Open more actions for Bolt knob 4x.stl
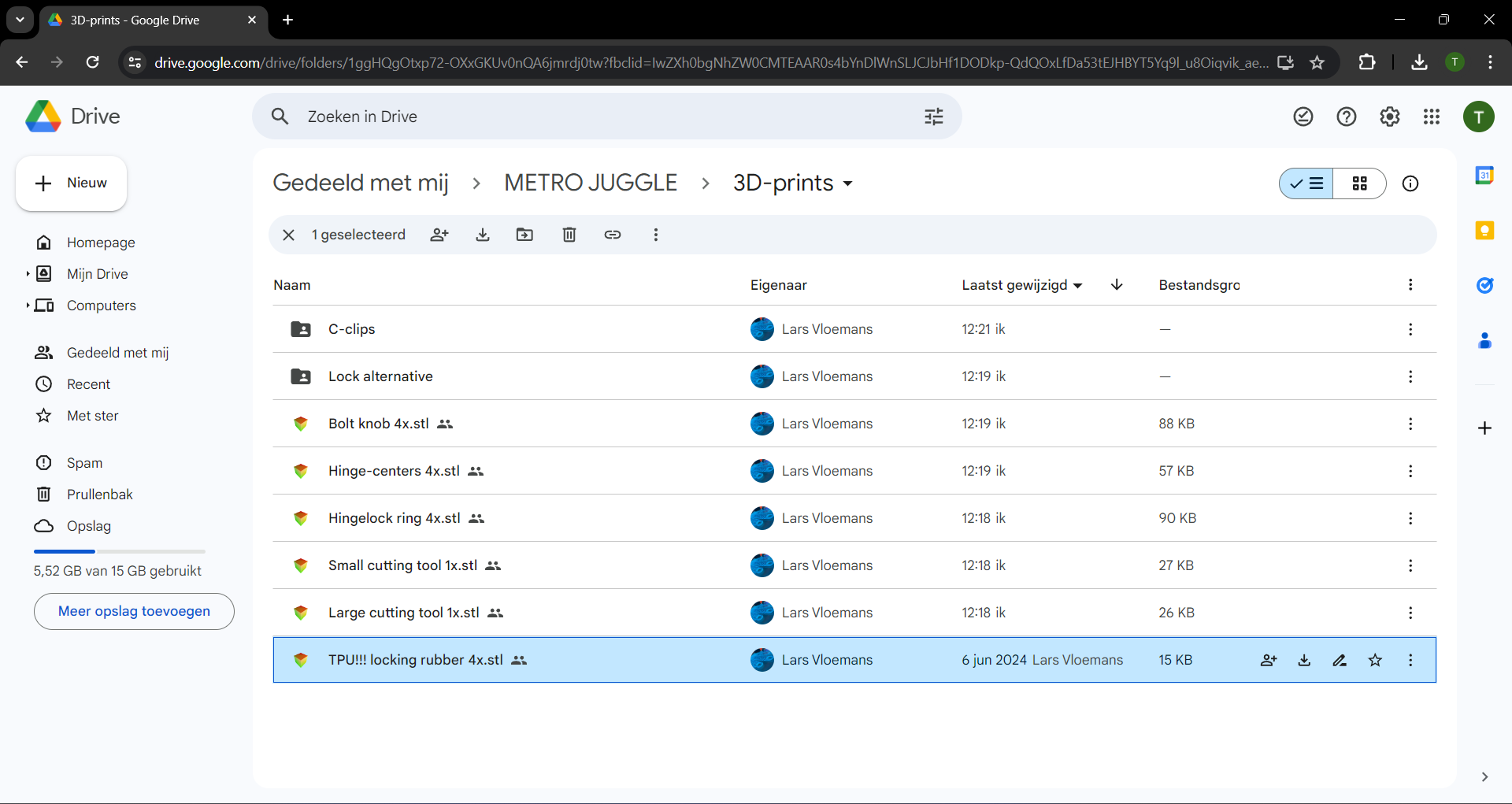The image size is (1512, 804). pyautogui.click(x=1410, y=424)
